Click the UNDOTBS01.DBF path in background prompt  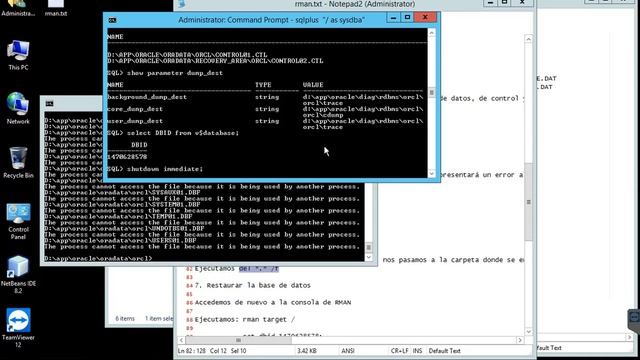[124, 229]
